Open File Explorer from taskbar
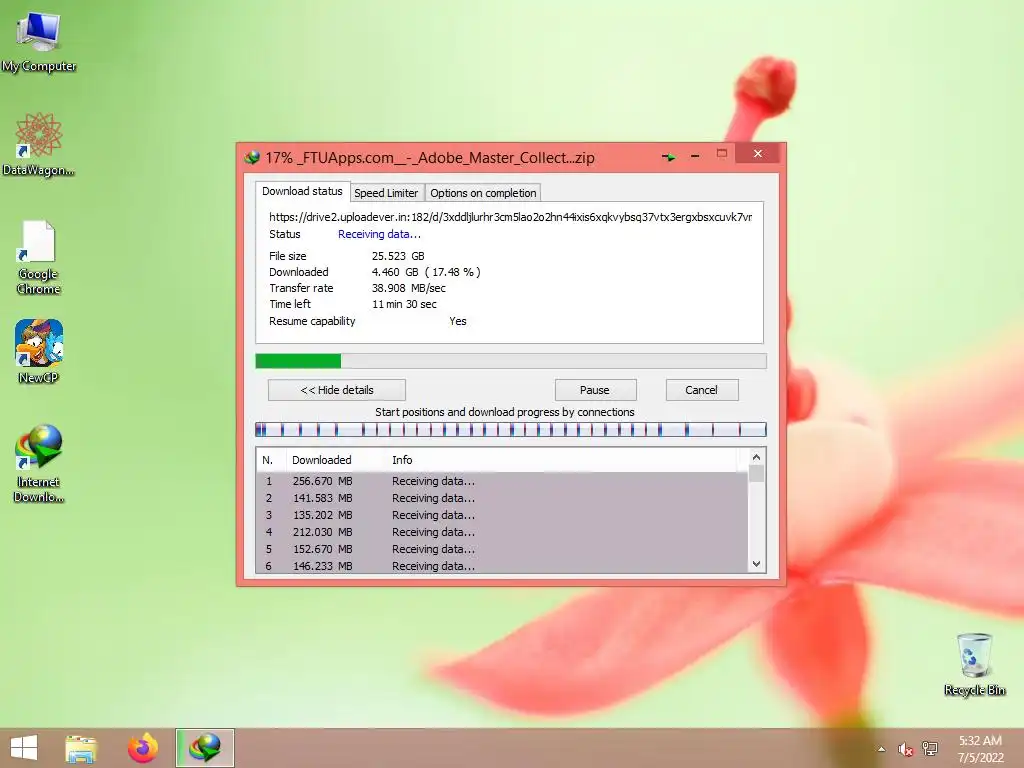1024x768 pixels. [x=81, y=748]
